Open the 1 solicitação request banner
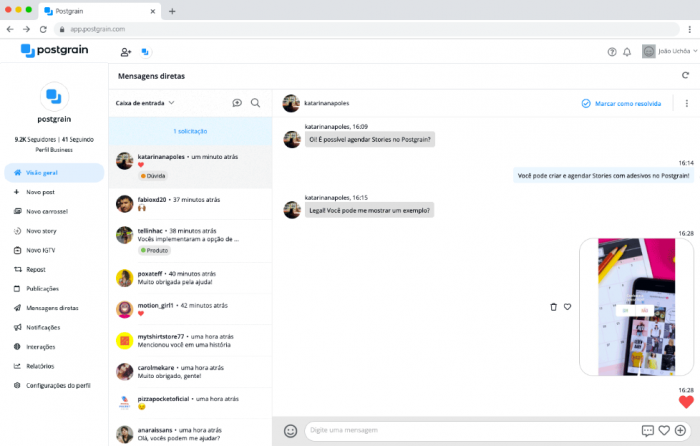The image size is (700, 446). click(x=190, y=131)
